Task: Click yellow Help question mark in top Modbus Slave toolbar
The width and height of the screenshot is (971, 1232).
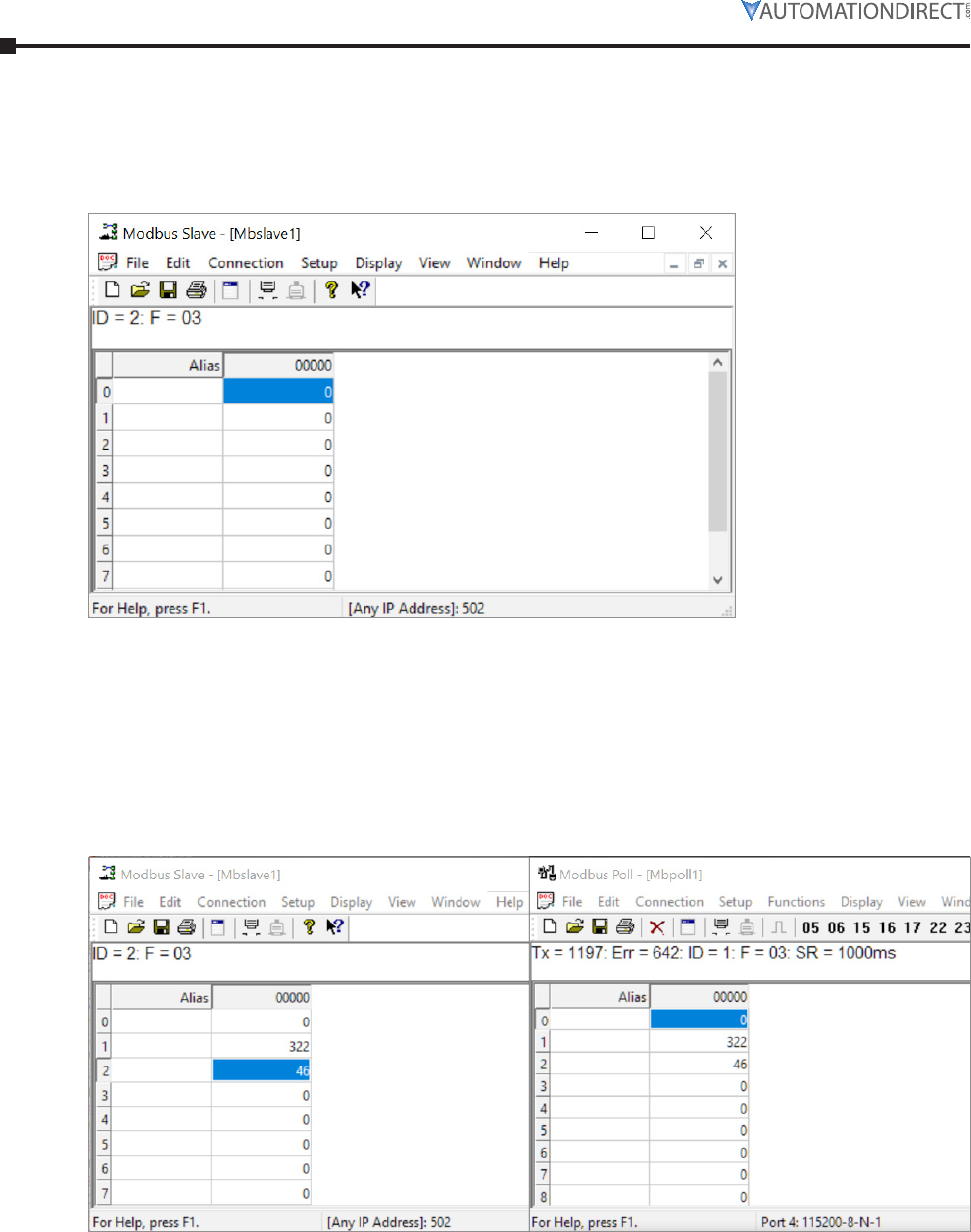Action: tap(331, 290)
